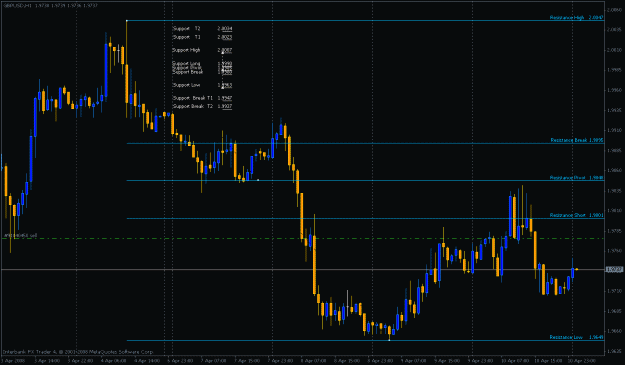Click the Resistance Low level label
The width and height of the screenshot is (625, 365).
click(576, 337)
